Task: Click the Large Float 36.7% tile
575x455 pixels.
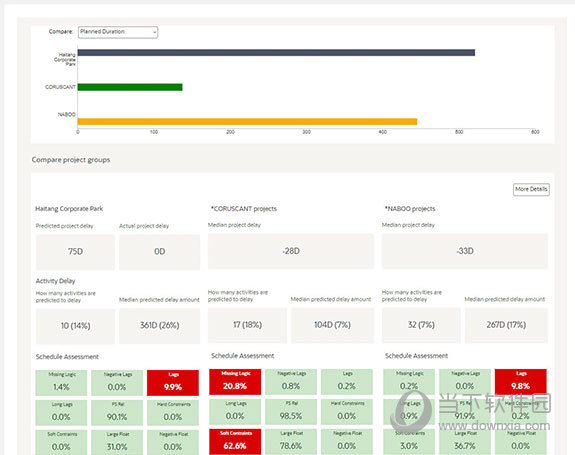Action: pos(465,442)
